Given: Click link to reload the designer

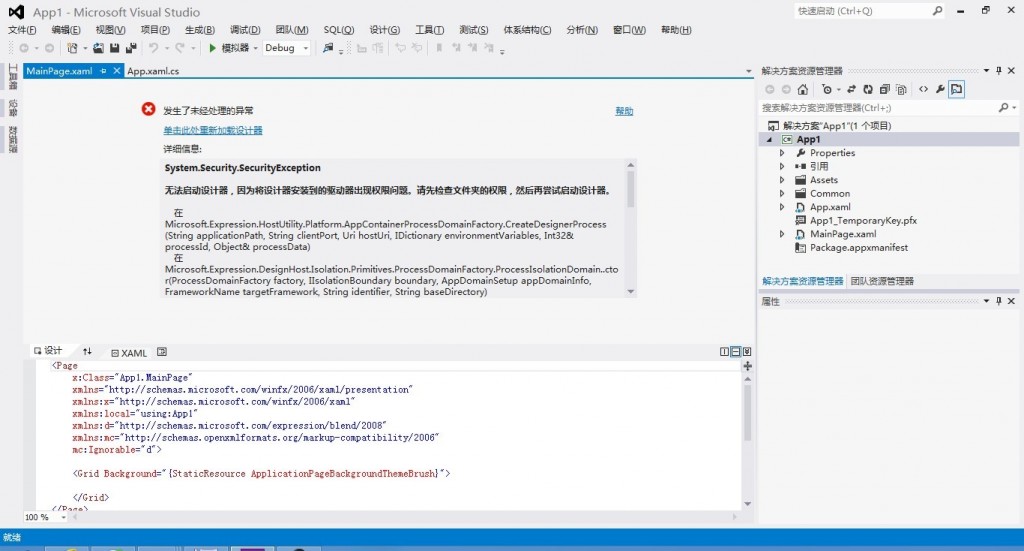Looking at the screenshot, I should coord(213,130).
